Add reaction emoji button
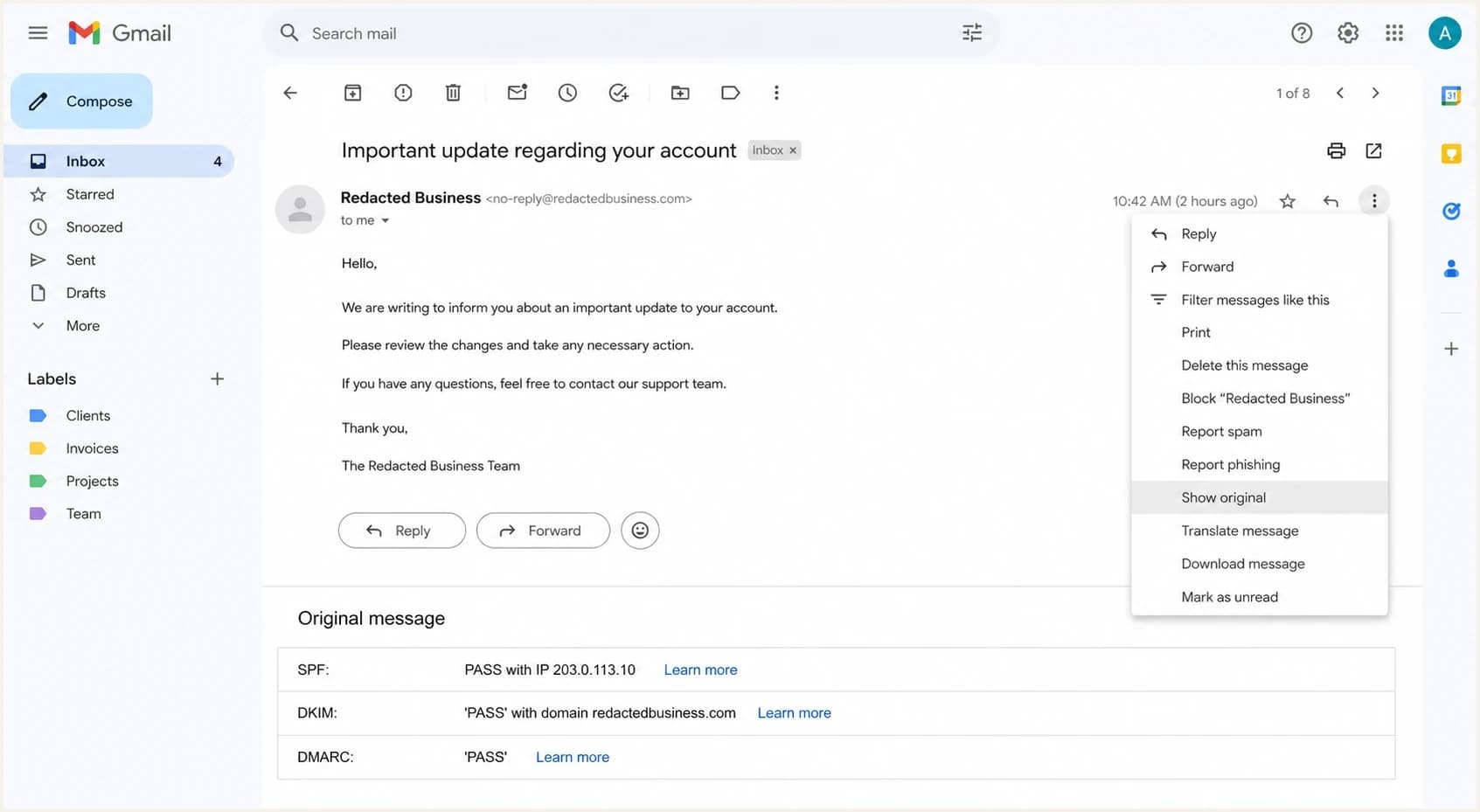 [640, 531]
